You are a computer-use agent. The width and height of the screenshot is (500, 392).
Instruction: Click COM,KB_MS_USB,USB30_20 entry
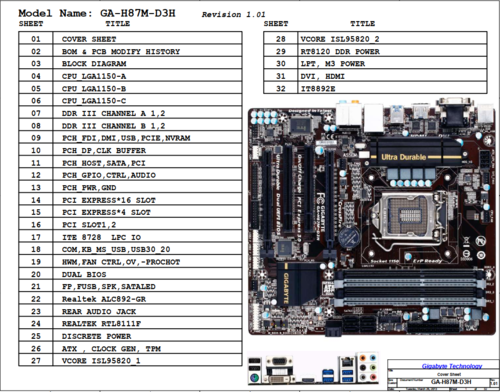pyautogui.click(x=116, y=249)
